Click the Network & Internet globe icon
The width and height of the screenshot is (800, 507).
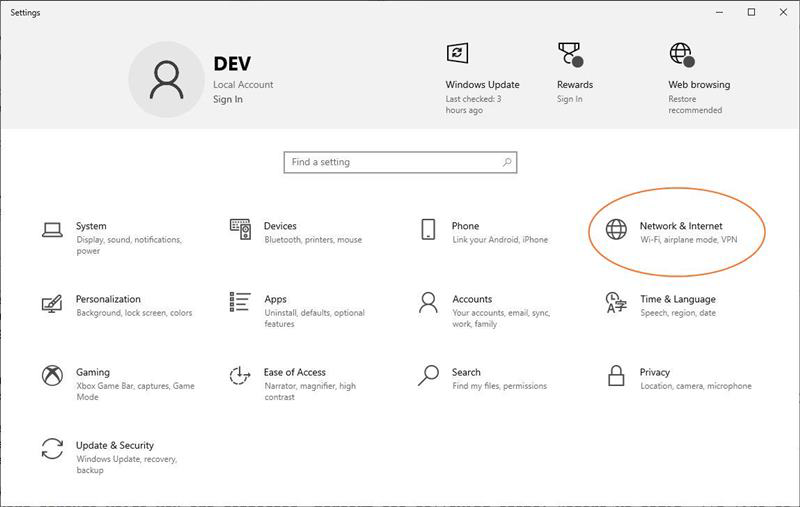point(616,230)
